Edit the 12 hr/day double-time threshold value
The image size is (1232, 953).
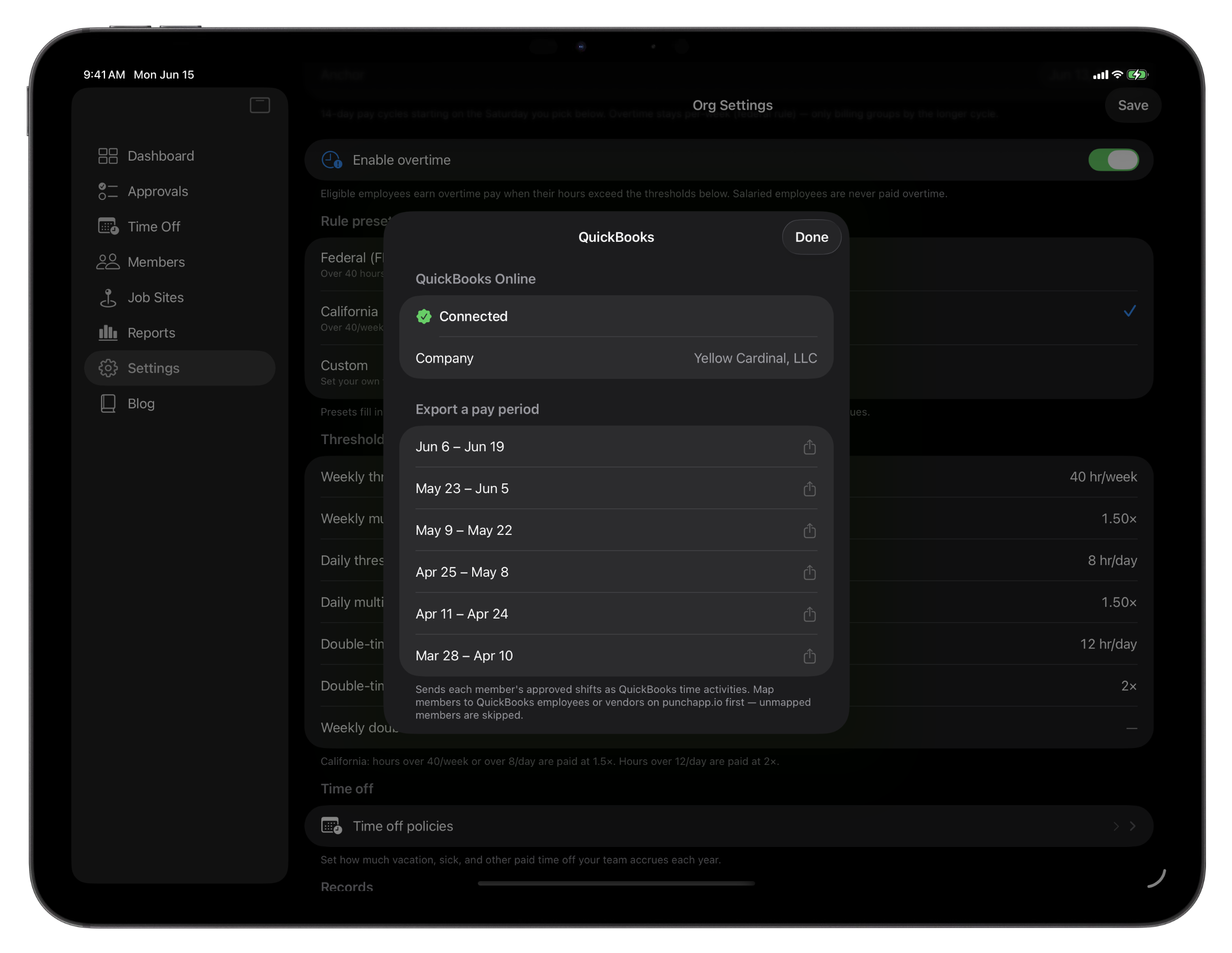click(x=1108, y=644)
